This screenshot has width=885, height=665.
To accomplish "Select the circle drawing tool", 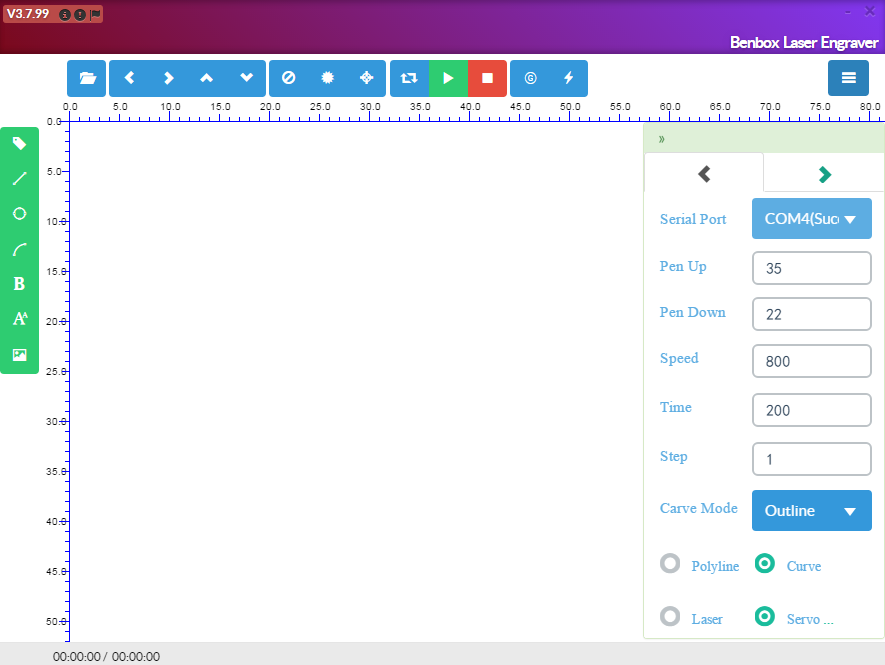I will [20, 213].
